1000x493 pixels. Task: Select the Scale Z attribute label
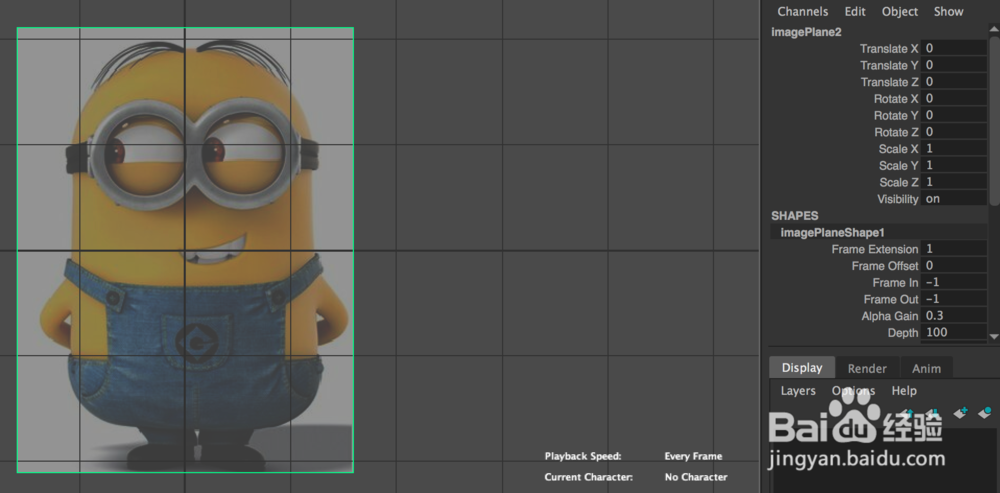[x=899, y=182]
